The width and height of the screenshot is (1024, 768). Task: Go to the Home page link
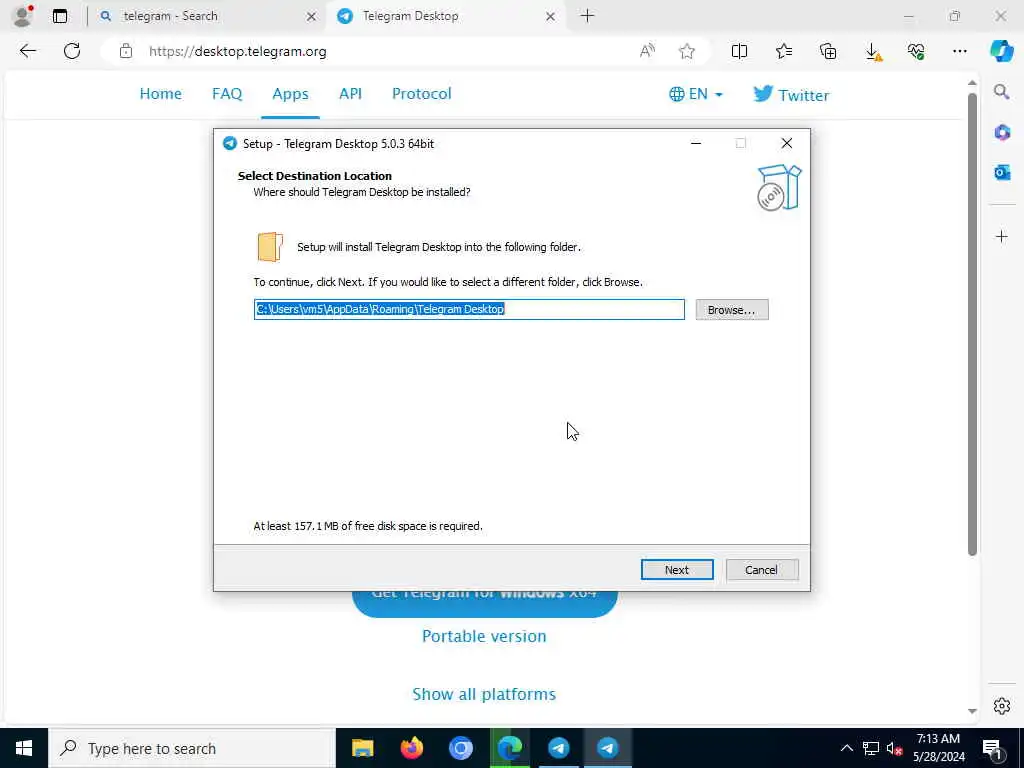161,93
